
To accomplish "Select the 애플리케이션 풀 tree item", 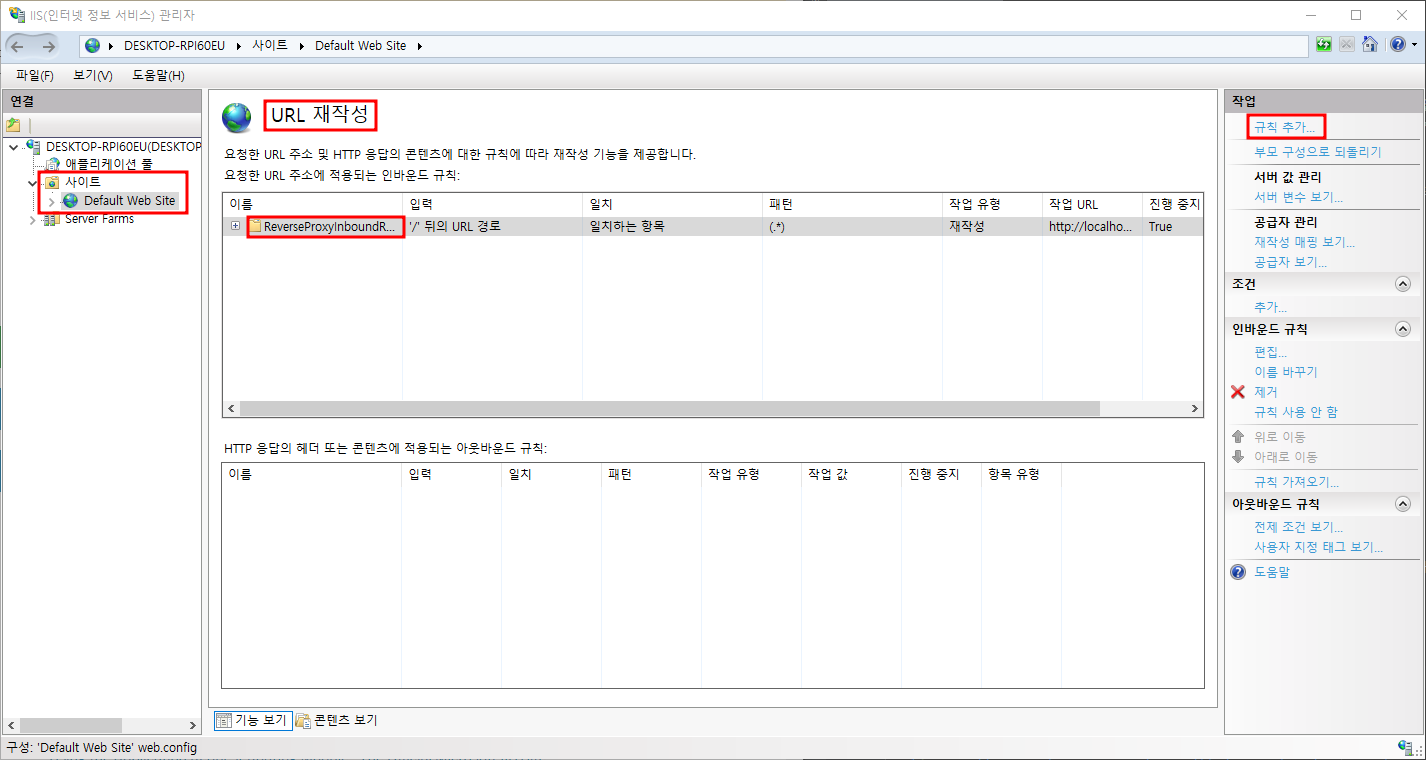I will tap(109, 164).
